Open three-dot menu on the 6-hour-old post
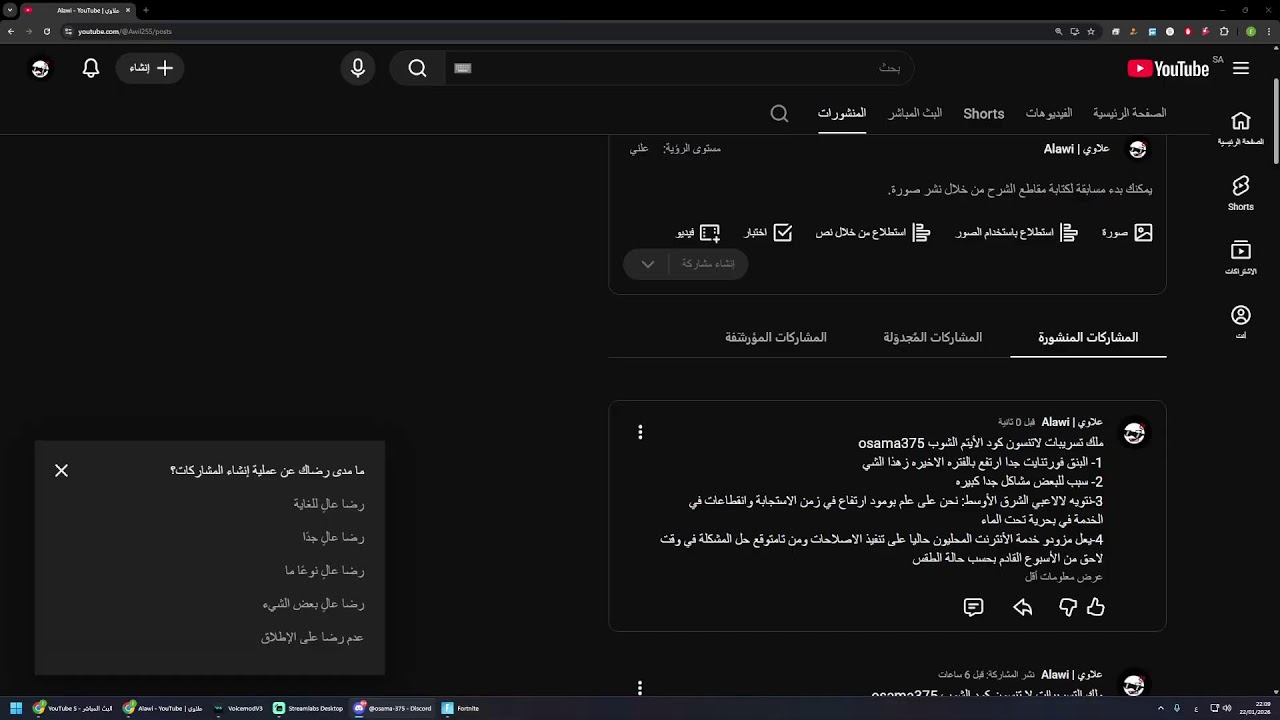This screenshot has width=1280, height=720. [x=640, y=687]
